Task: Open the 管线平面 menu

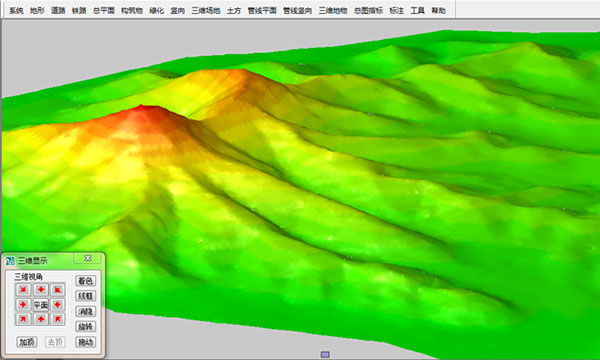Action: pyautogui.click(x=262, y=11)
